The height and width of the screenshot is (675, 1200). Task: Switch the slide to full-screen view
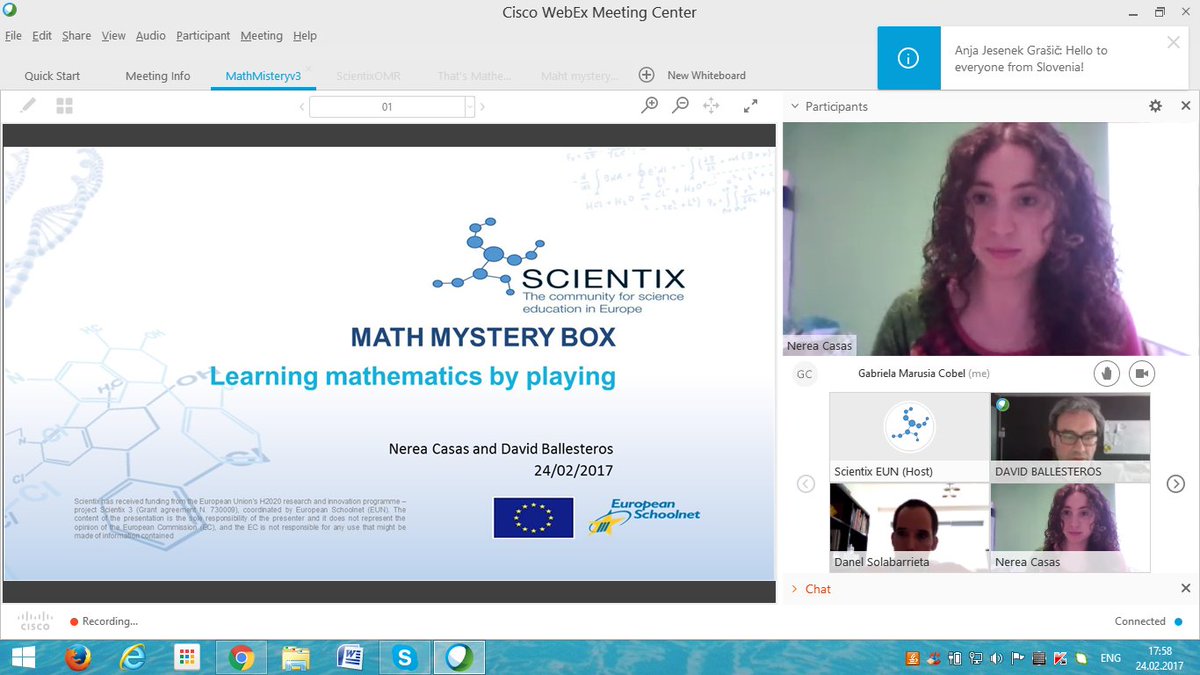[x=750, y=105]
